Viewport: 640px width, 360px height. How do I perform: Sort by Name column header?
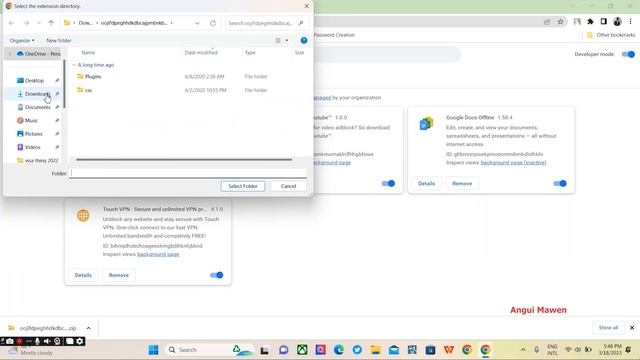pos(88,53)
